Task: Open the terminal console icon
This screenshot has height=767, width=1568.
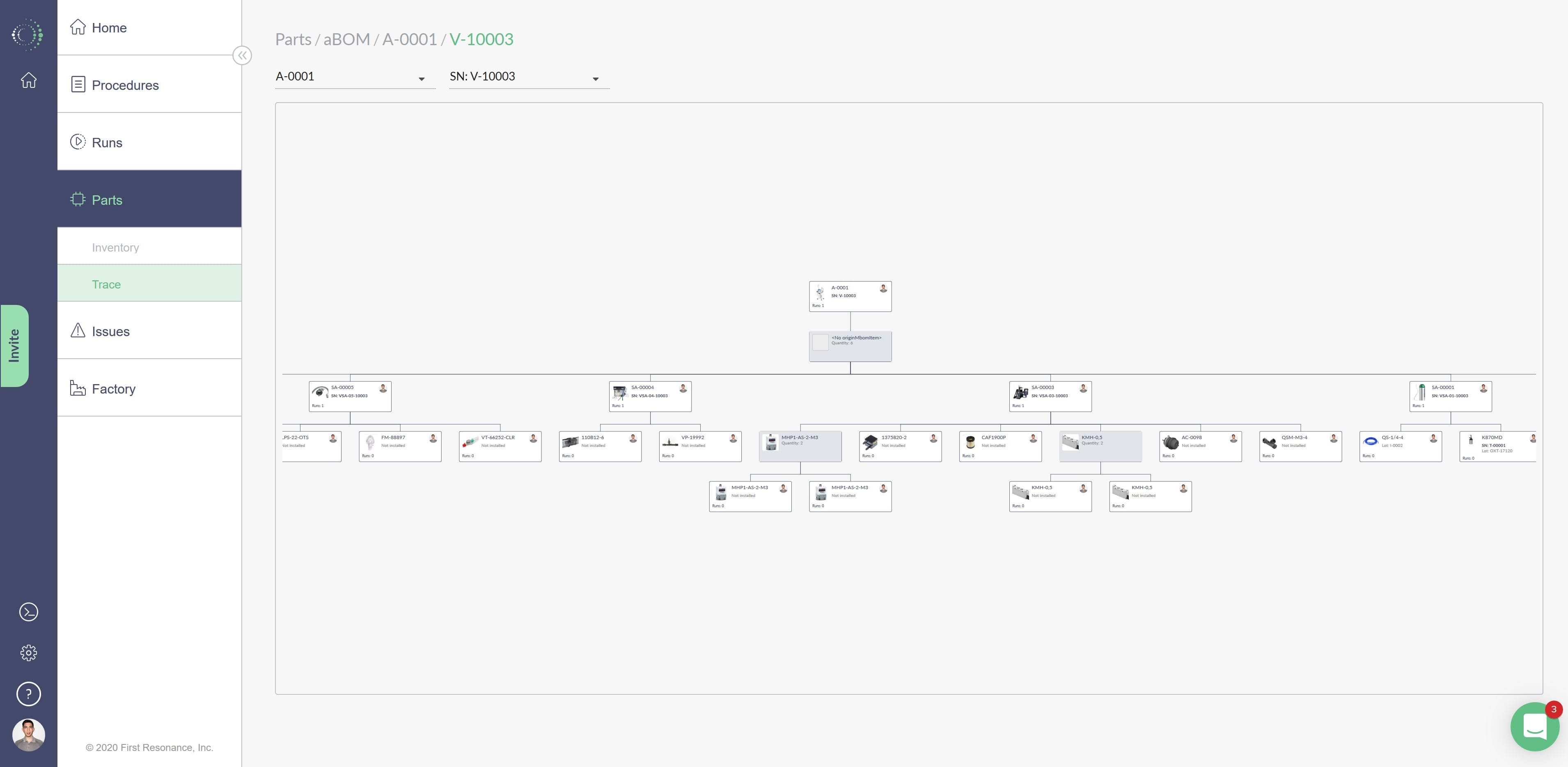Action: coord(29,612)
